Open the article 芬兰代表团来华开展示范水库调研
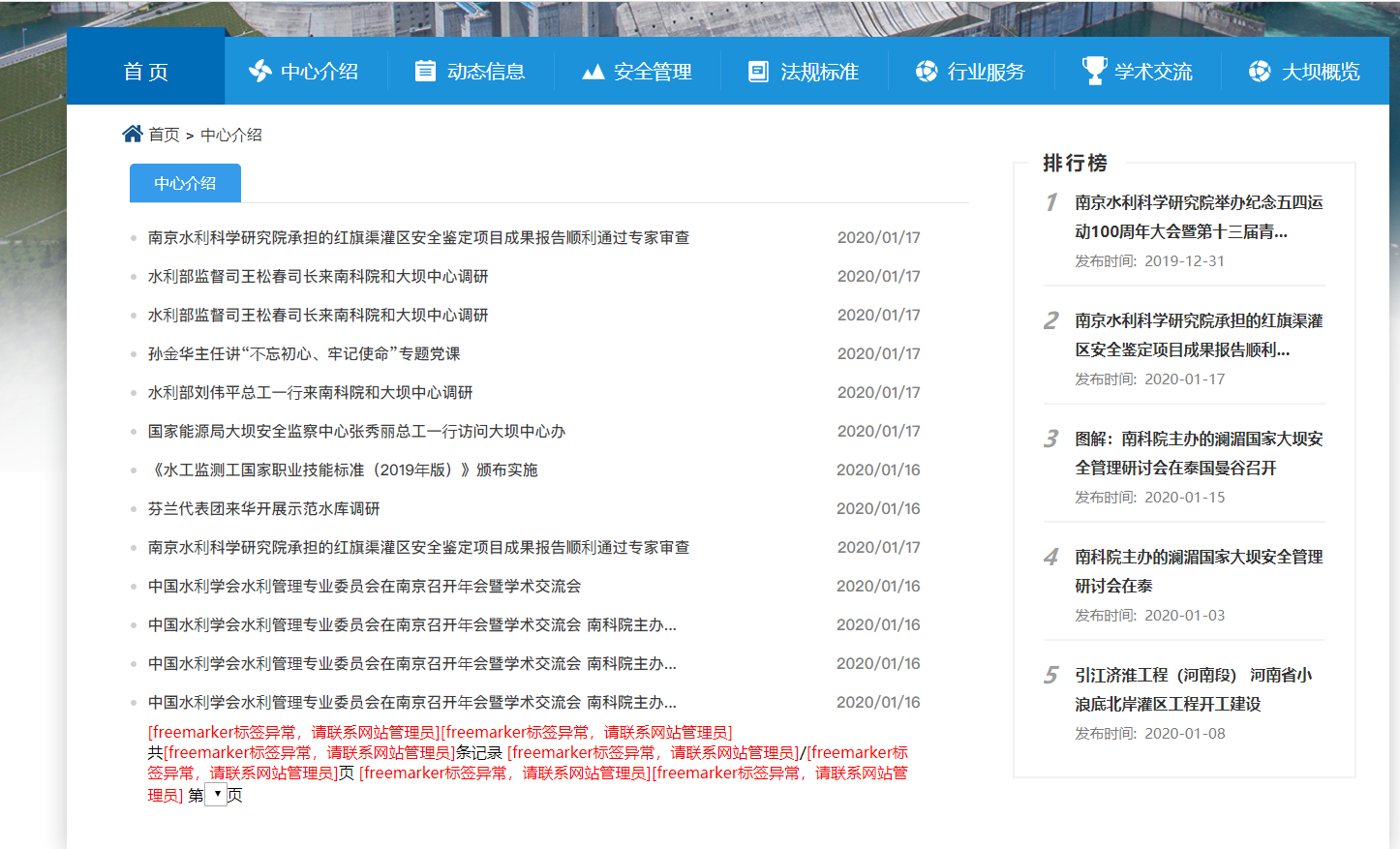Screen dimensions: 1400x849 pos(263,508)
